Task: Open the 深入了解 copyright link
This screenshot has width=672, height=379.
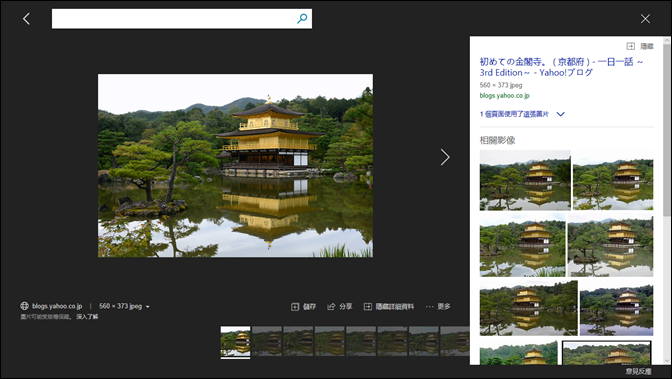Action: pos(87,316)
